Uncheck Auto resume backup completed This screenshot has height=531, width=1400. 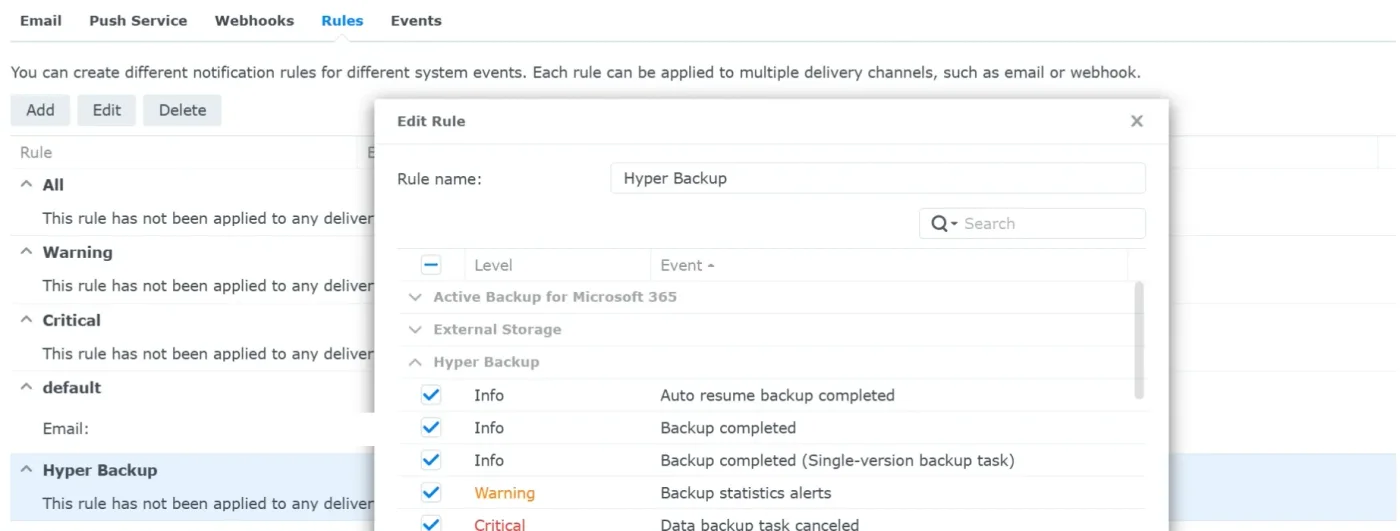pyautogui.click(x=431, y=395)
